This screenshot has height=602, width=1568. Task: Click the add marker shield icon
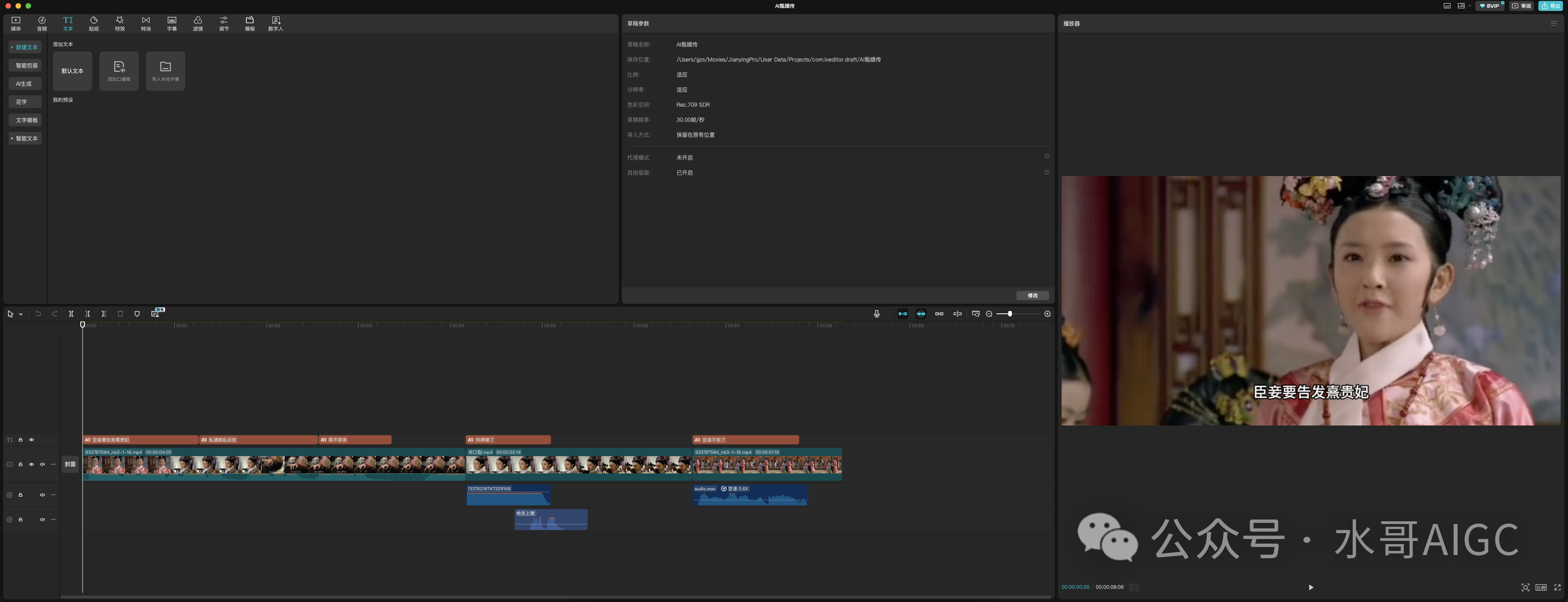137,314
